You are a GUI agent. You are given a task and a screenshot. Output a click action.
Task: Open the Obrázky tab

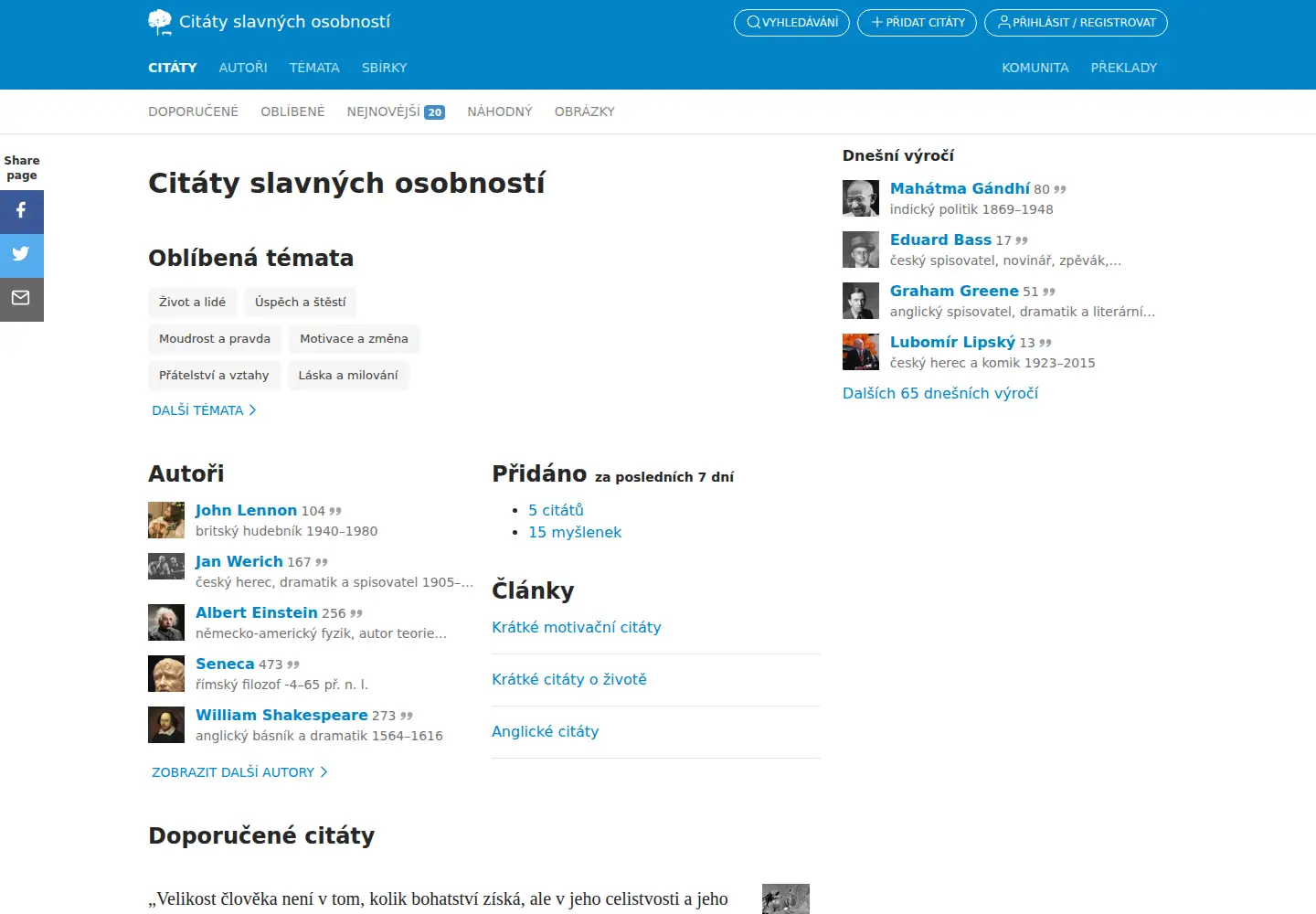tap(585, 112)
